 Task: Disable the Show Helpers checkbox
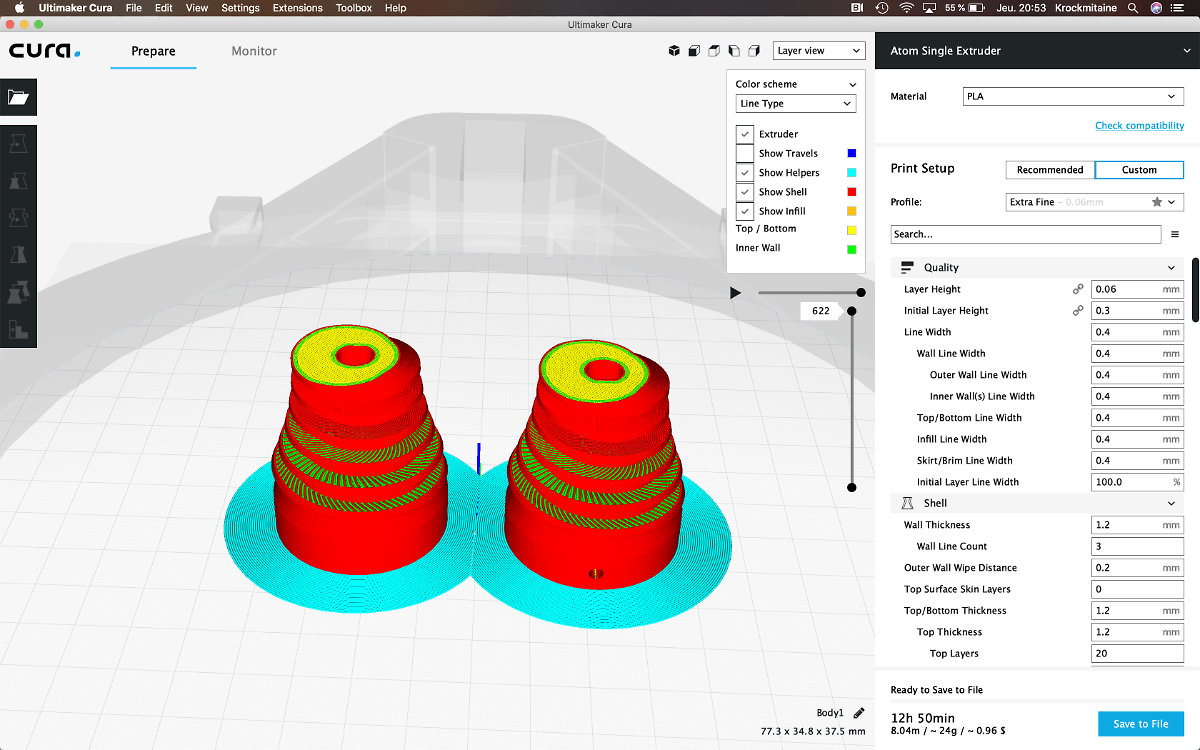745,173
